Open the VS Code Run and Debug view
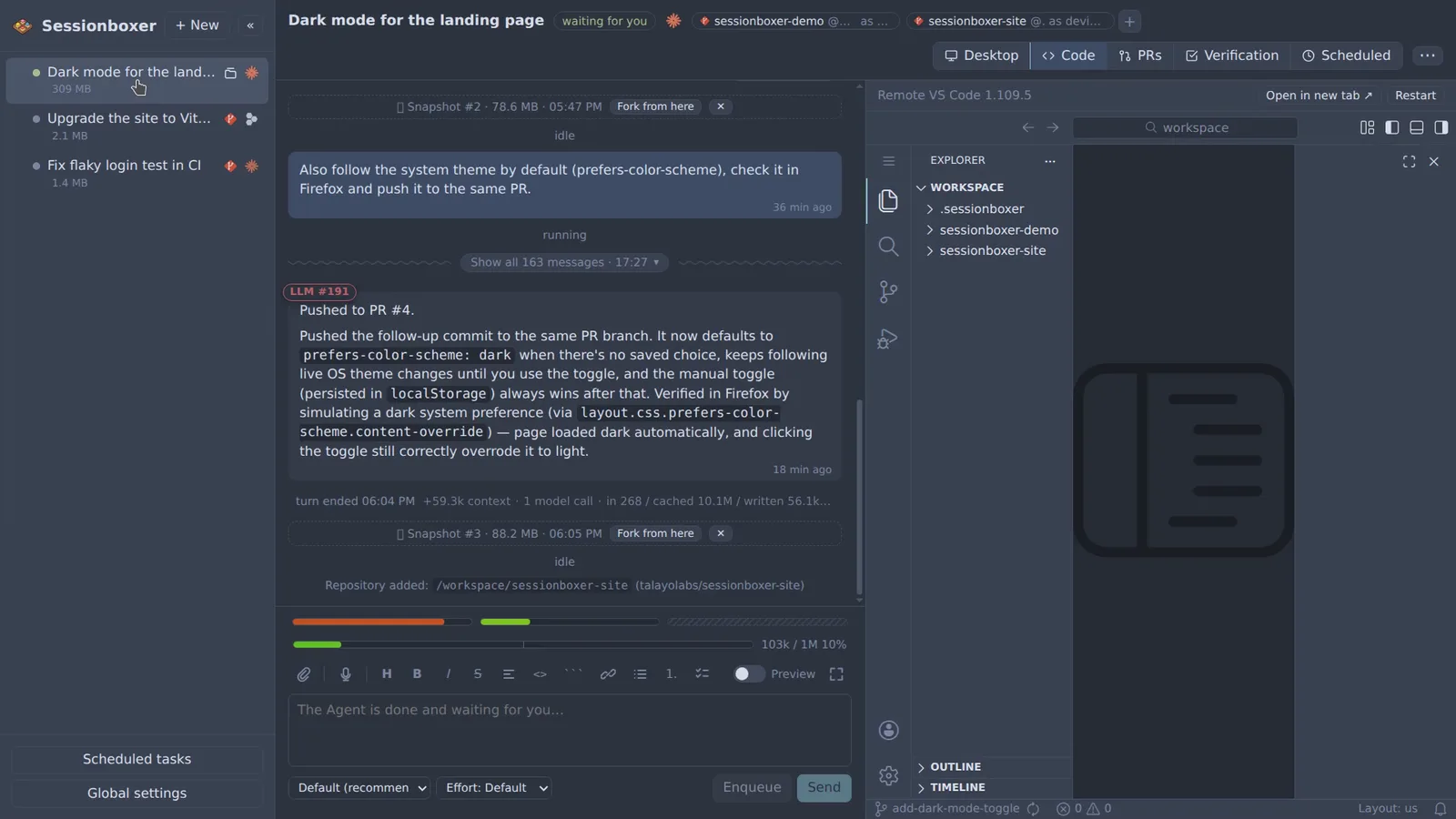 [x=888, y=339]
